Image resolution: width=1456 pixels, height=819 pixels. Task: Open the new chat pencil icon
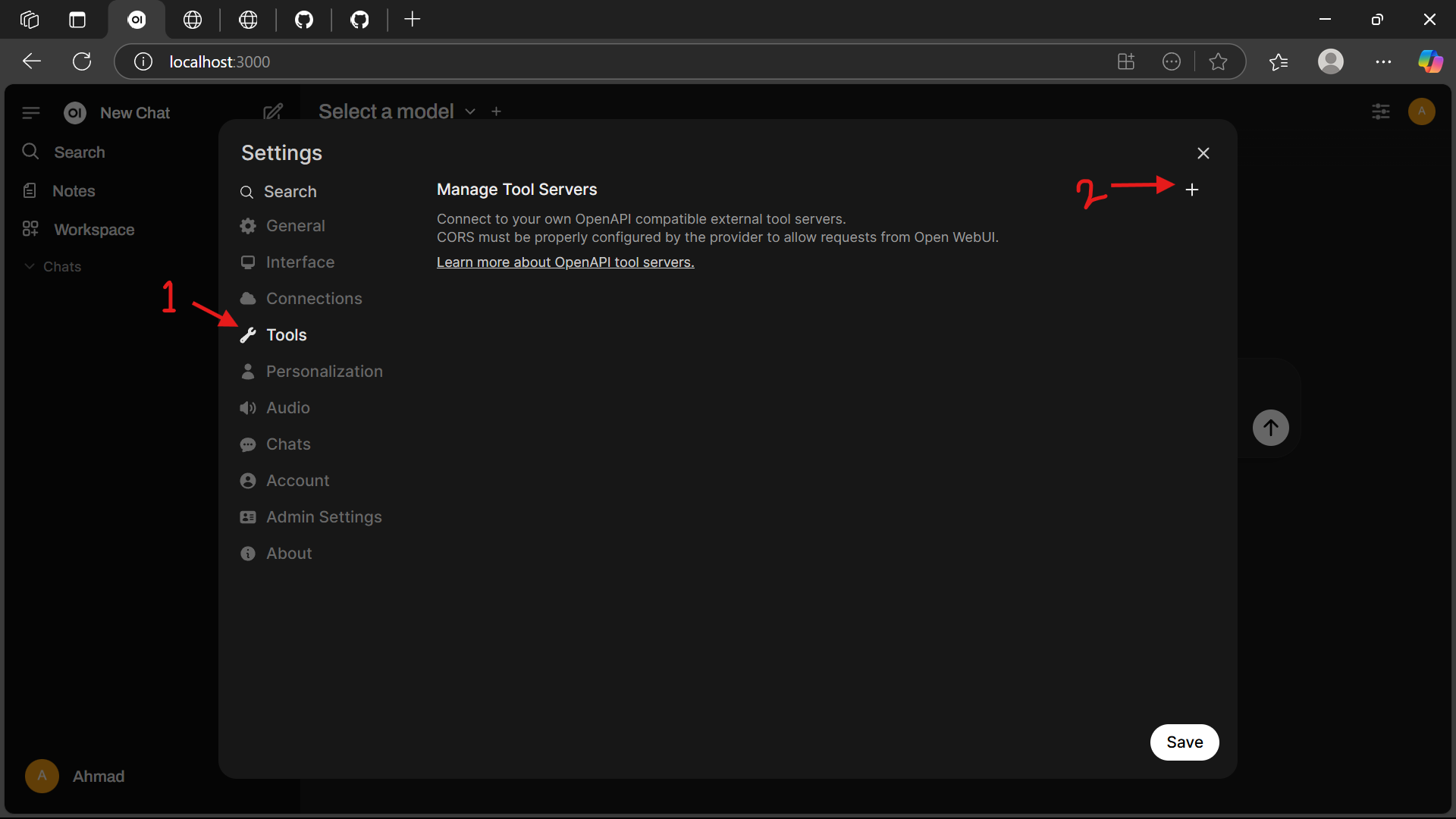272,112
